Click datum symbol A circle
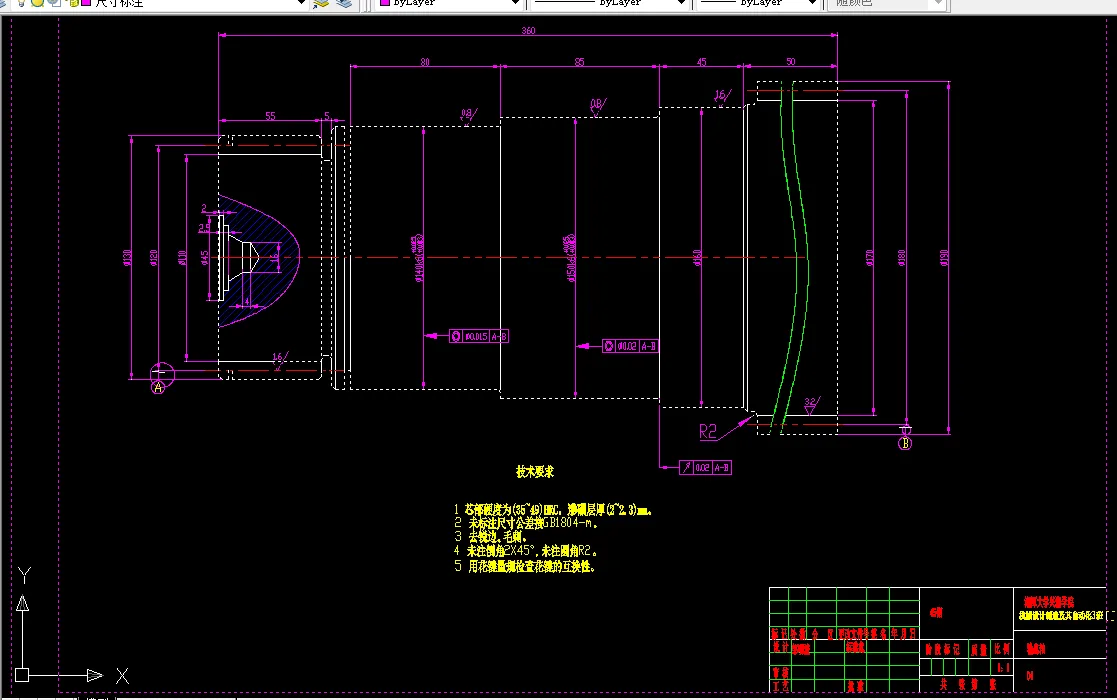The image size is (1117, 700). pyautogui.click(x=158, y=387)
